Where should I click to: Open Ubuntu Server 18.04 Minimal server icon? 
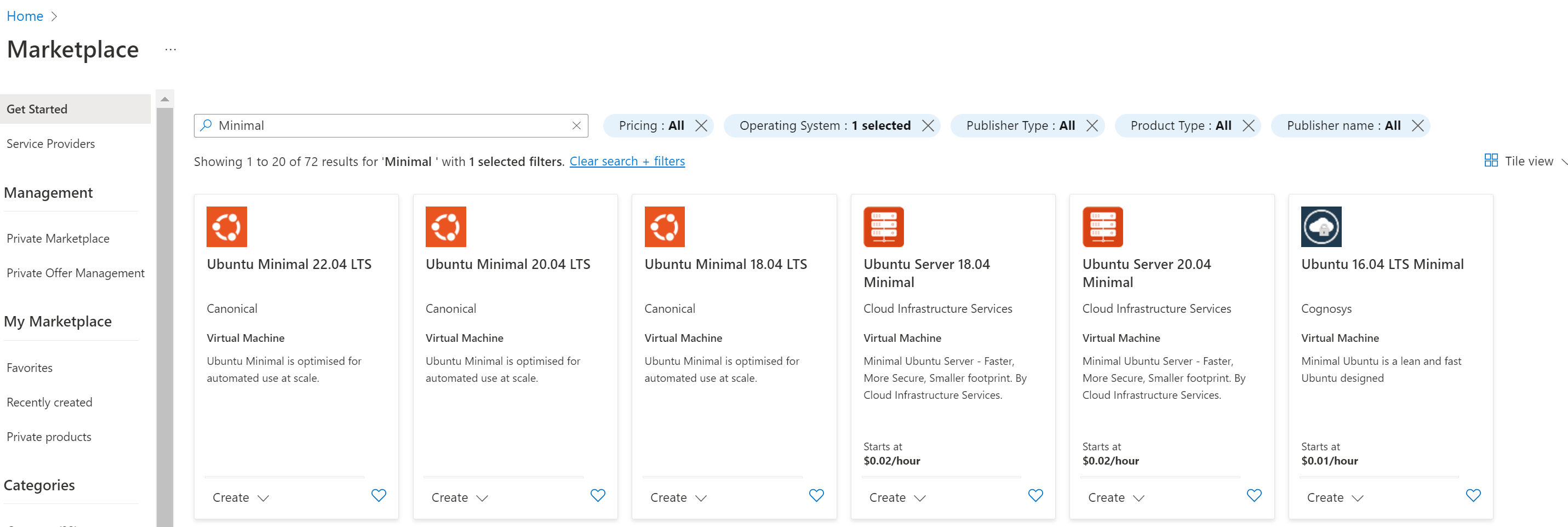[x=883, y=226]
